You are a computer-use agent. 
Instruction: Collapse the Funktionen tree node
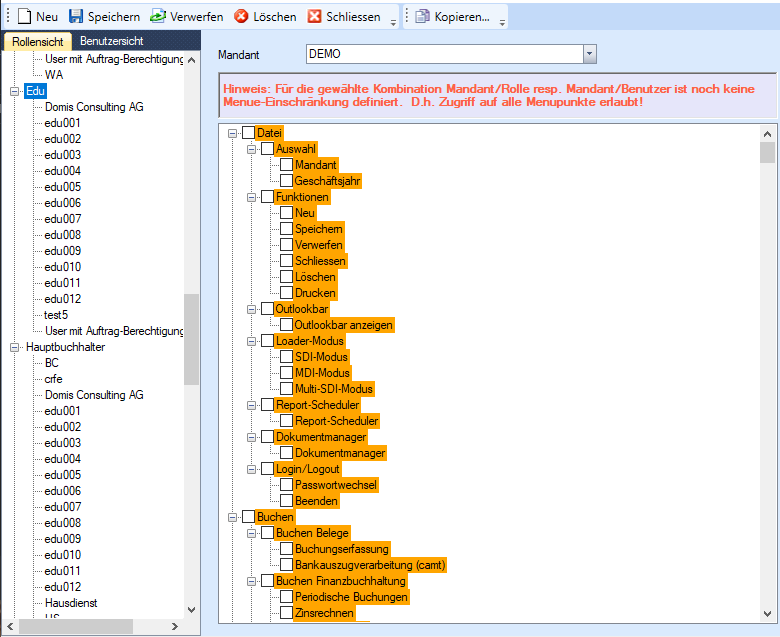tap(253, 197)
